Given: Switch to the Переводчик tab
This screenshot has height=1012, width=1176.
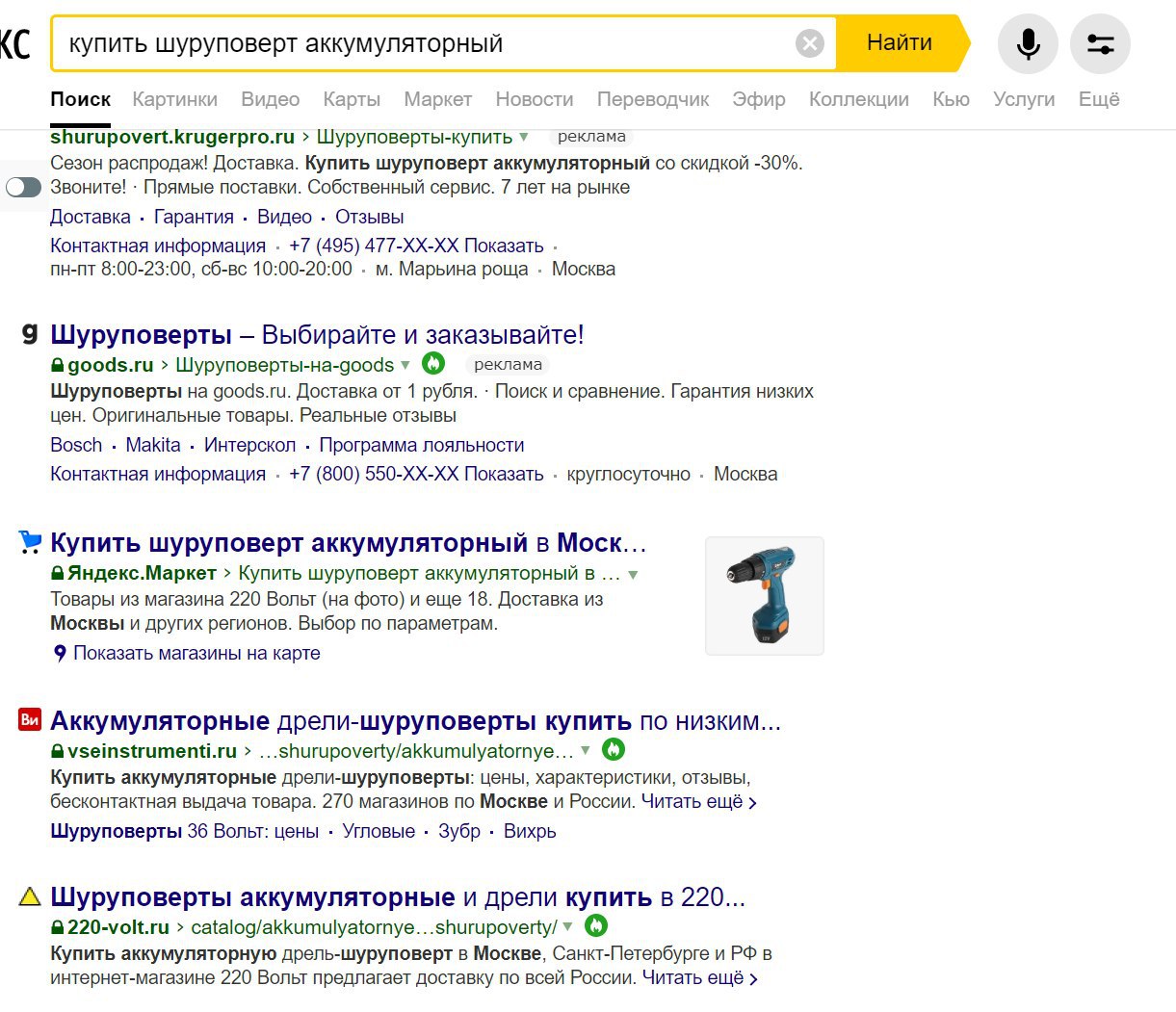Looking at the screenshot, I should pos(653,99).
